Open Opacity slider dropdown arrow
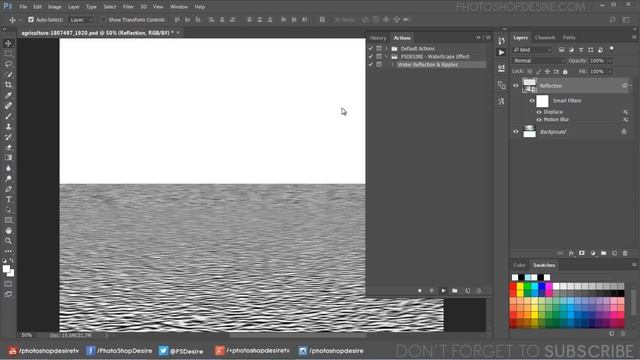The height and width of the screenshot is (360, 640). click(610, 61)
